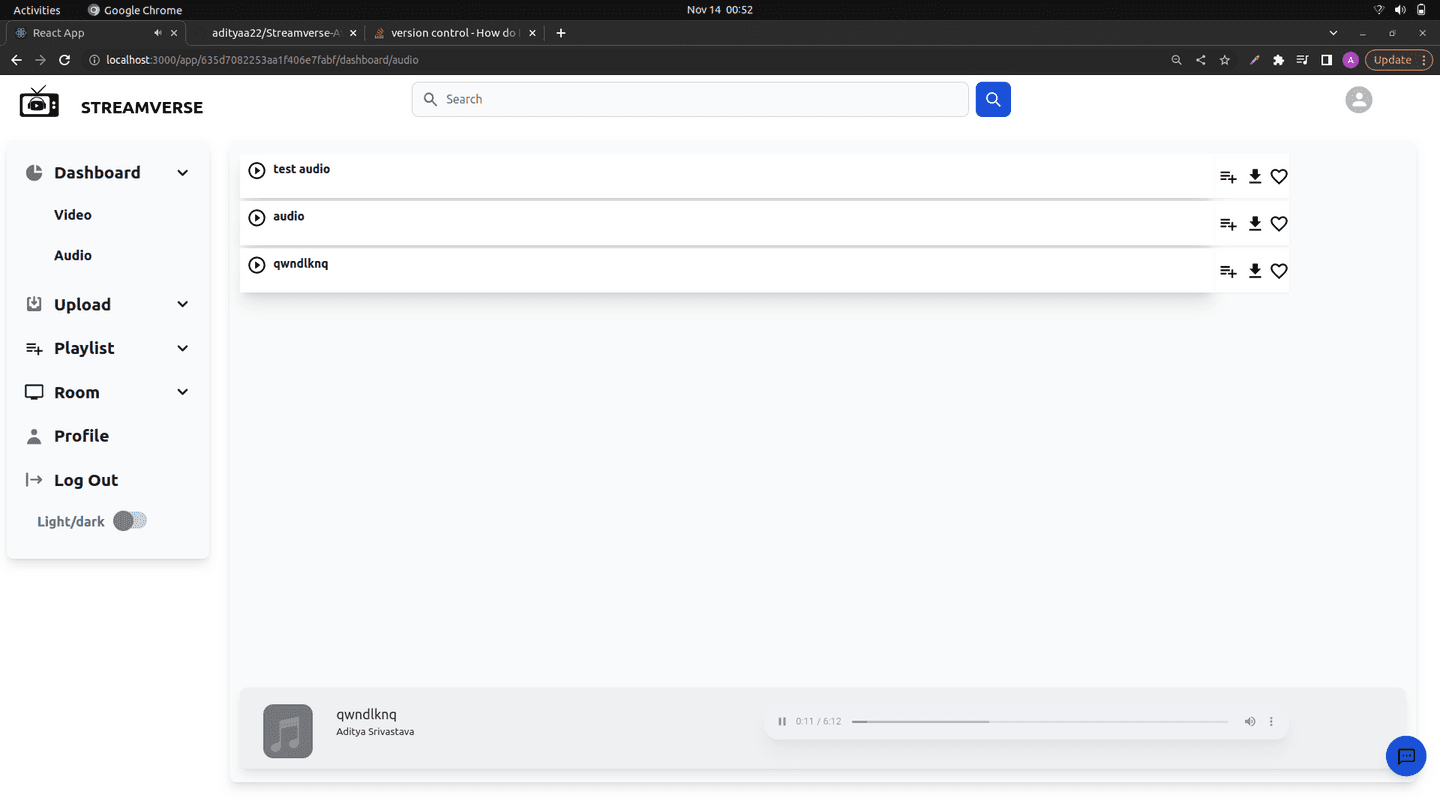1440x810 pixels.
Task: Play the track named 'audio'
Action: point(257,217)
